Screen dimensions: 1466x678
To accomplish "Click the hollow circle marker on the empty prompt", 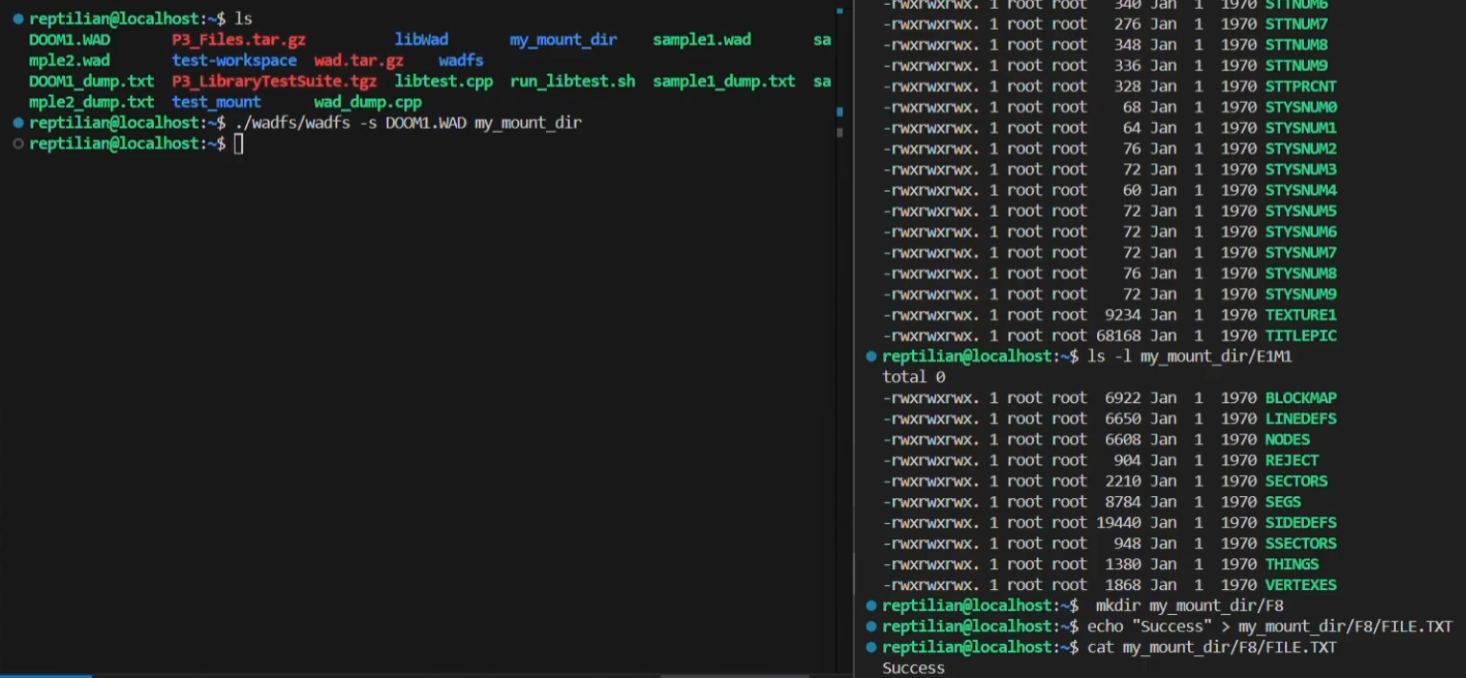I will click(18, 144).
